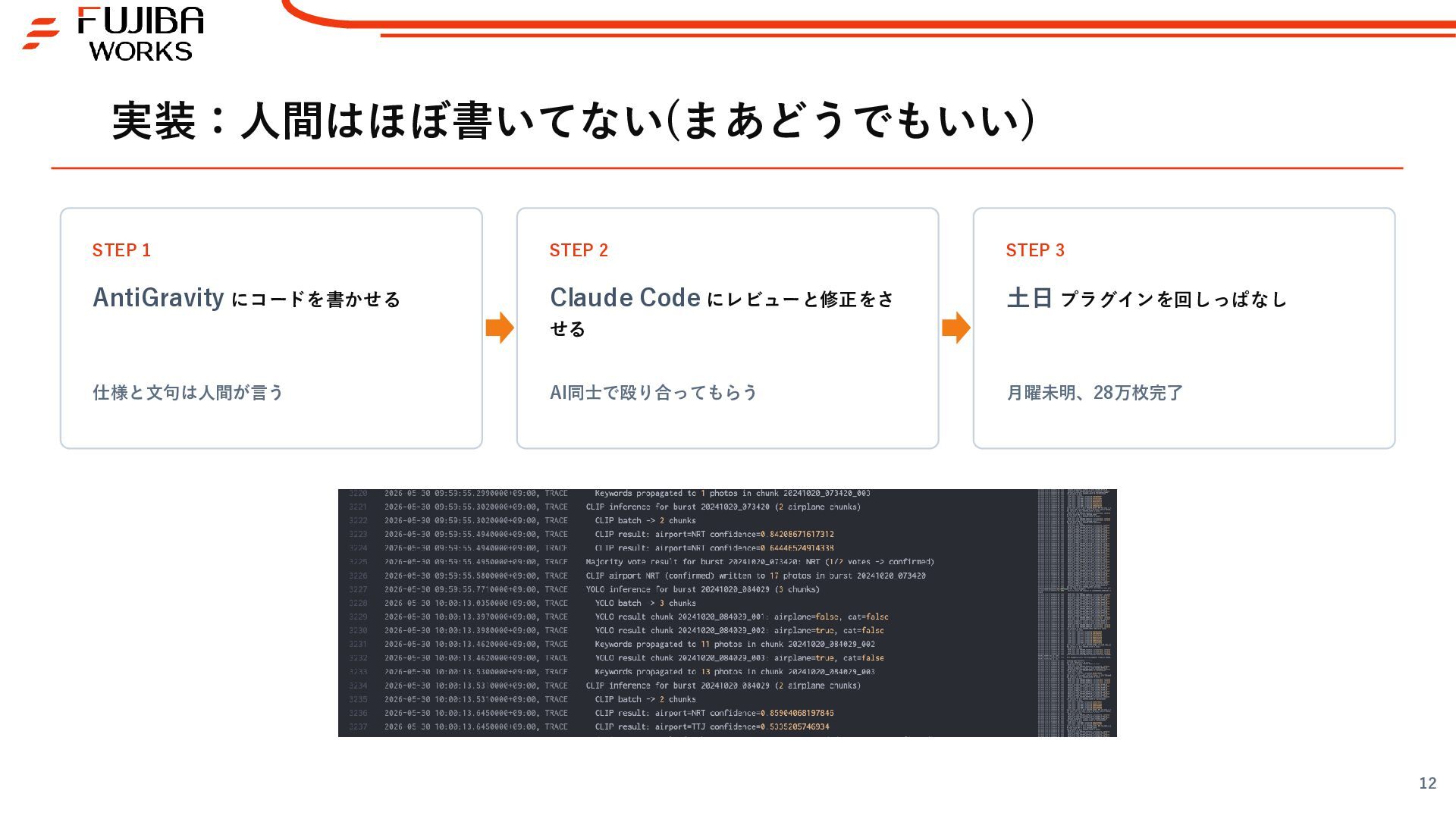Click the STEP 3 label
This screenshot has height=819, width=1456.
pos(1035,250)
